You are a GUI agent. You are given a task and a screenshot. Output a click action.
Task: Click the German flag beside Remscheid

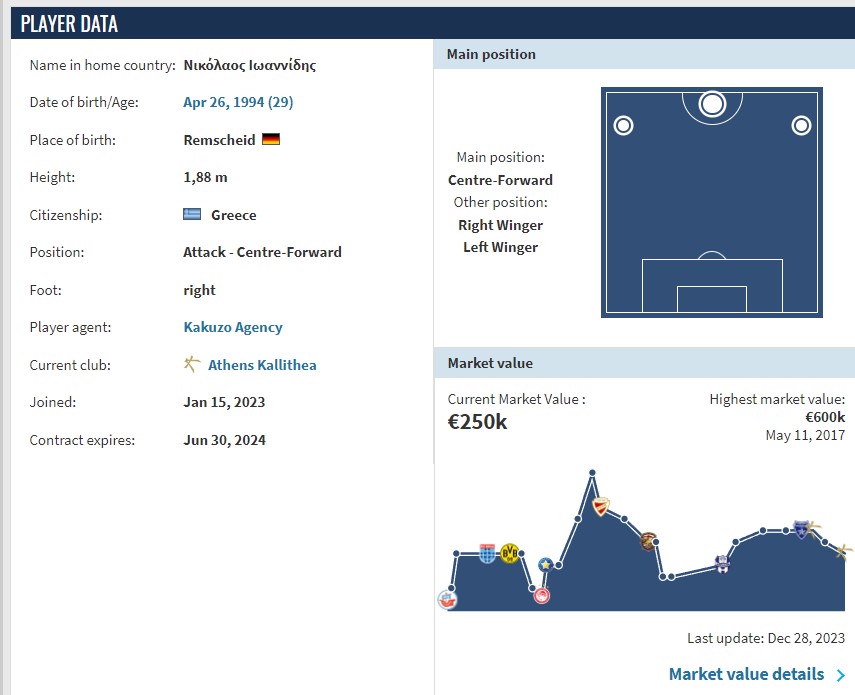(271, 140)
